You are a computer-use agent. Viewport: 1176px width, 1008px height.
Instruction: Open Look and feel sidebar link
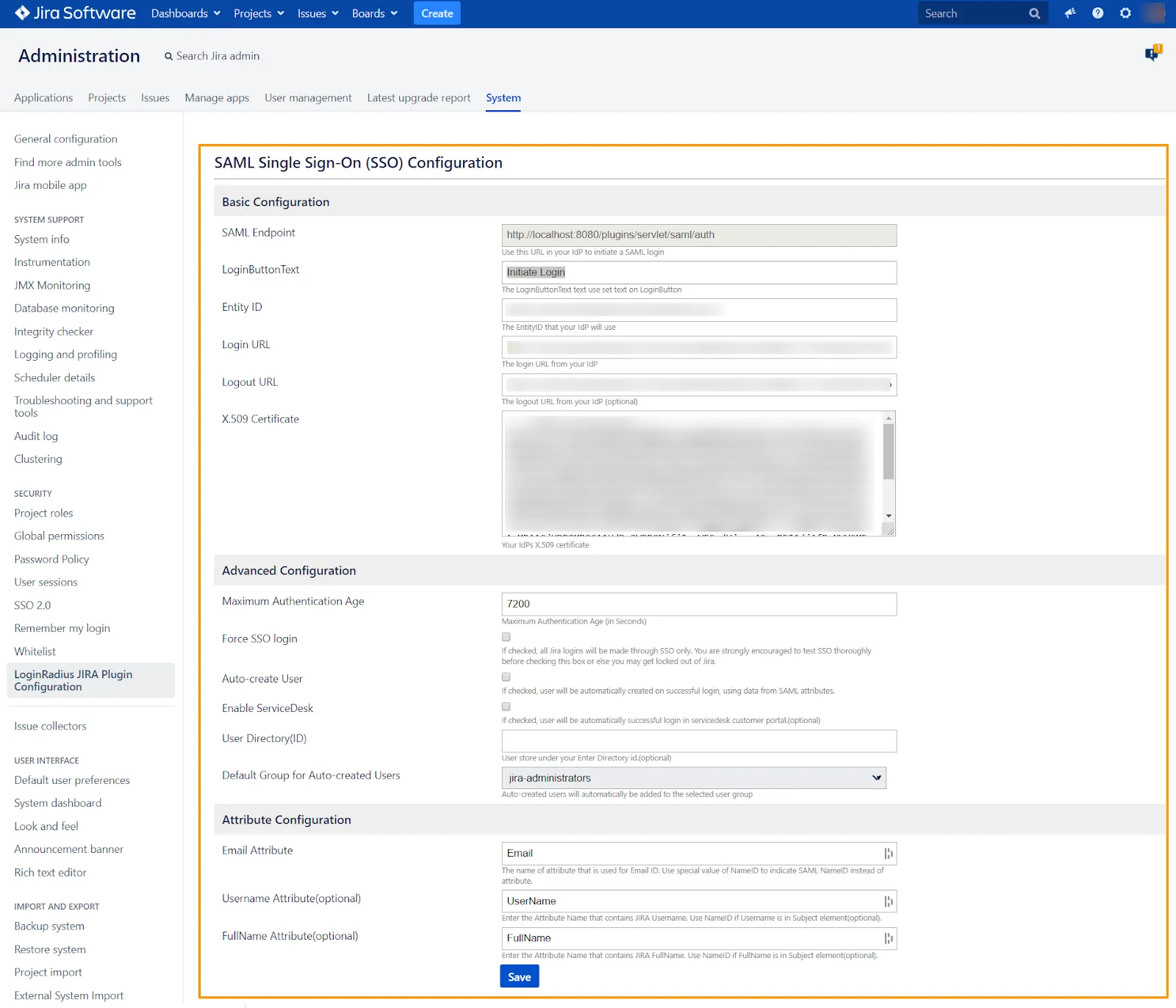tap(46, 827)
